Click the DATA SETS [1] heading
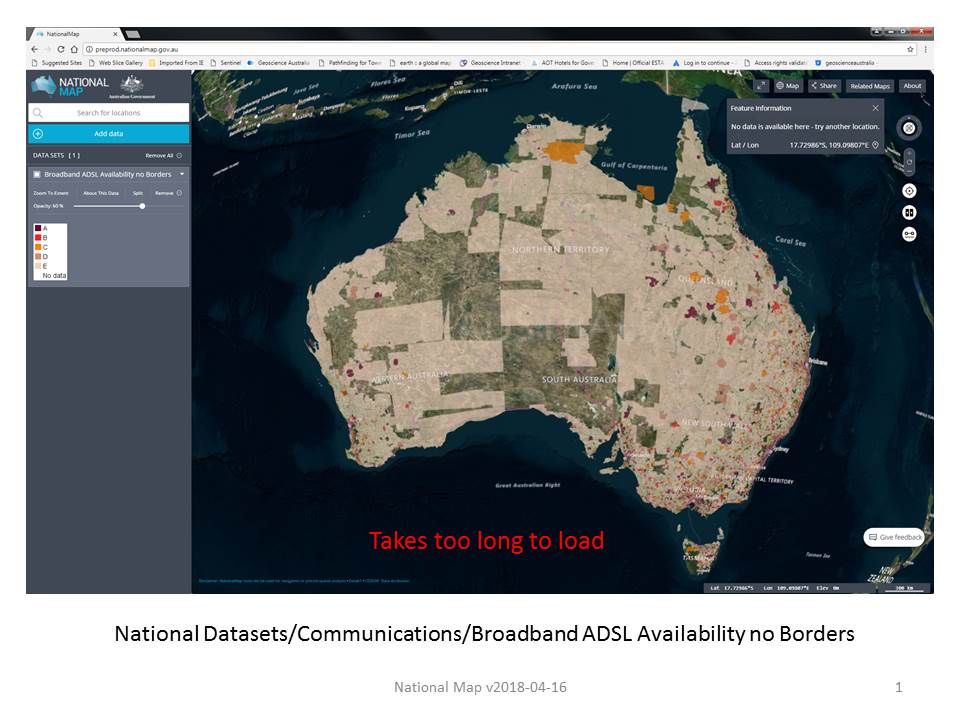Viewport: 960px width, 720px height. (56, 156)
